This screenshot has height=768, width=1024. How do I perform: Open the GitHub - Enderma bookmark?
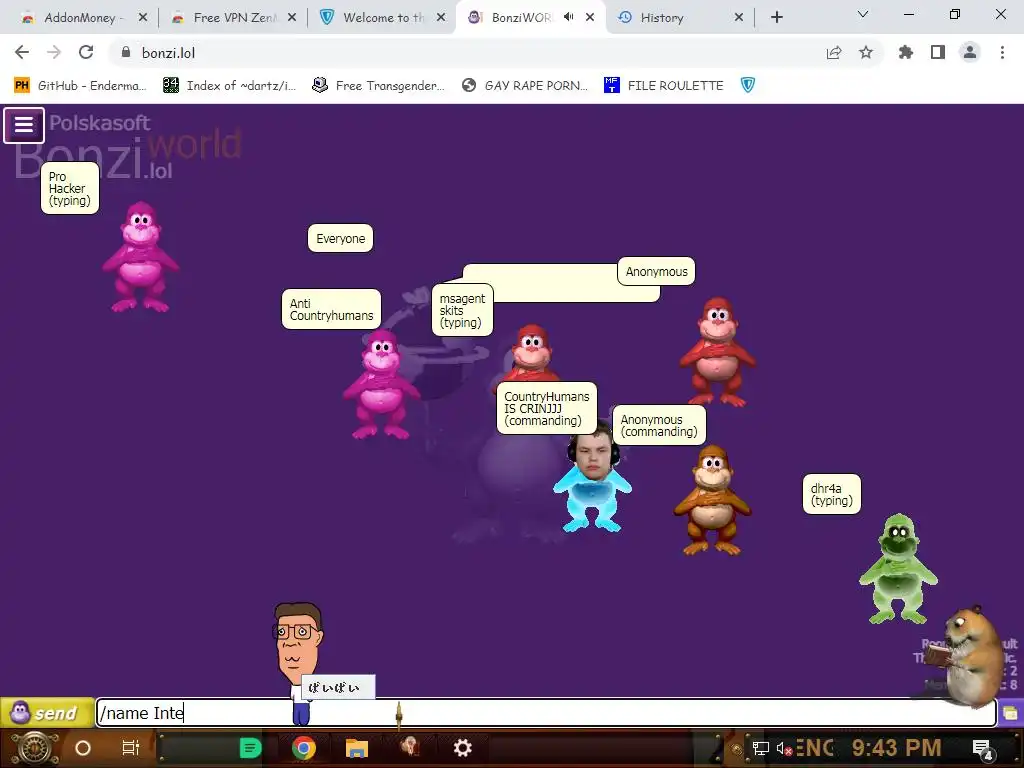[79, 85]
